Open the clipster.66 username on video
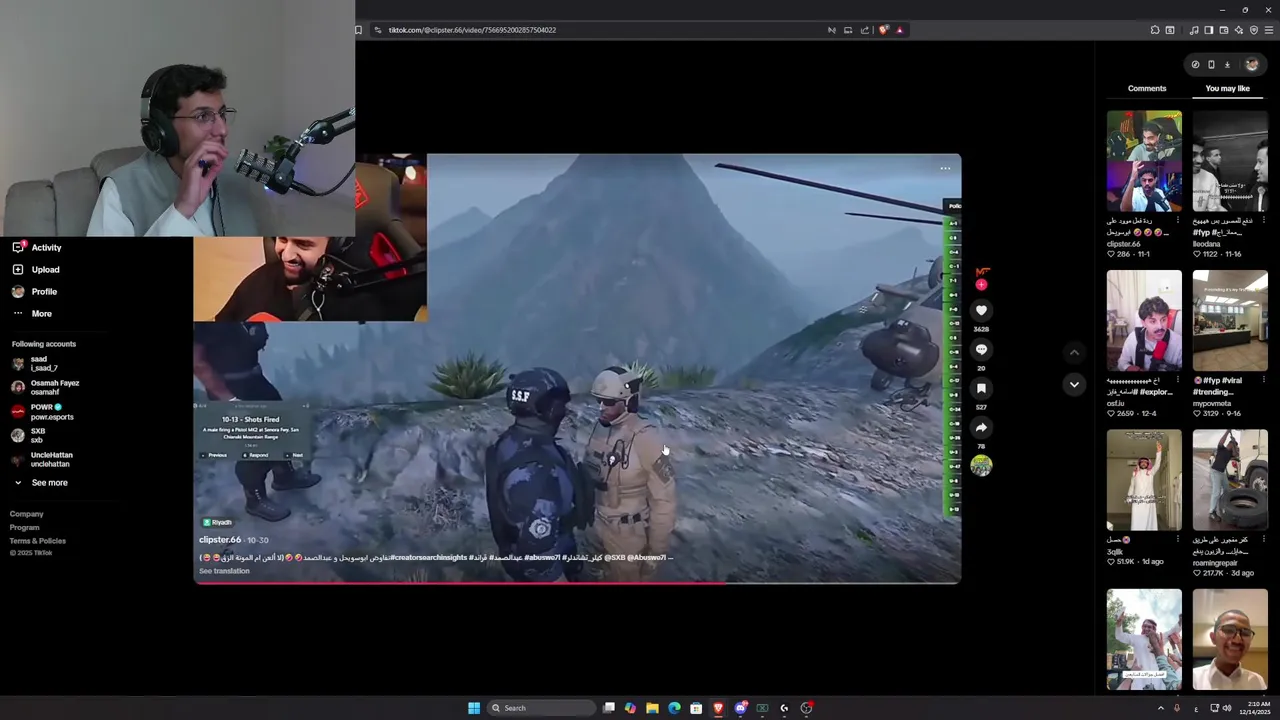This screenshot has width=1280, height=720. pos(220,540)
